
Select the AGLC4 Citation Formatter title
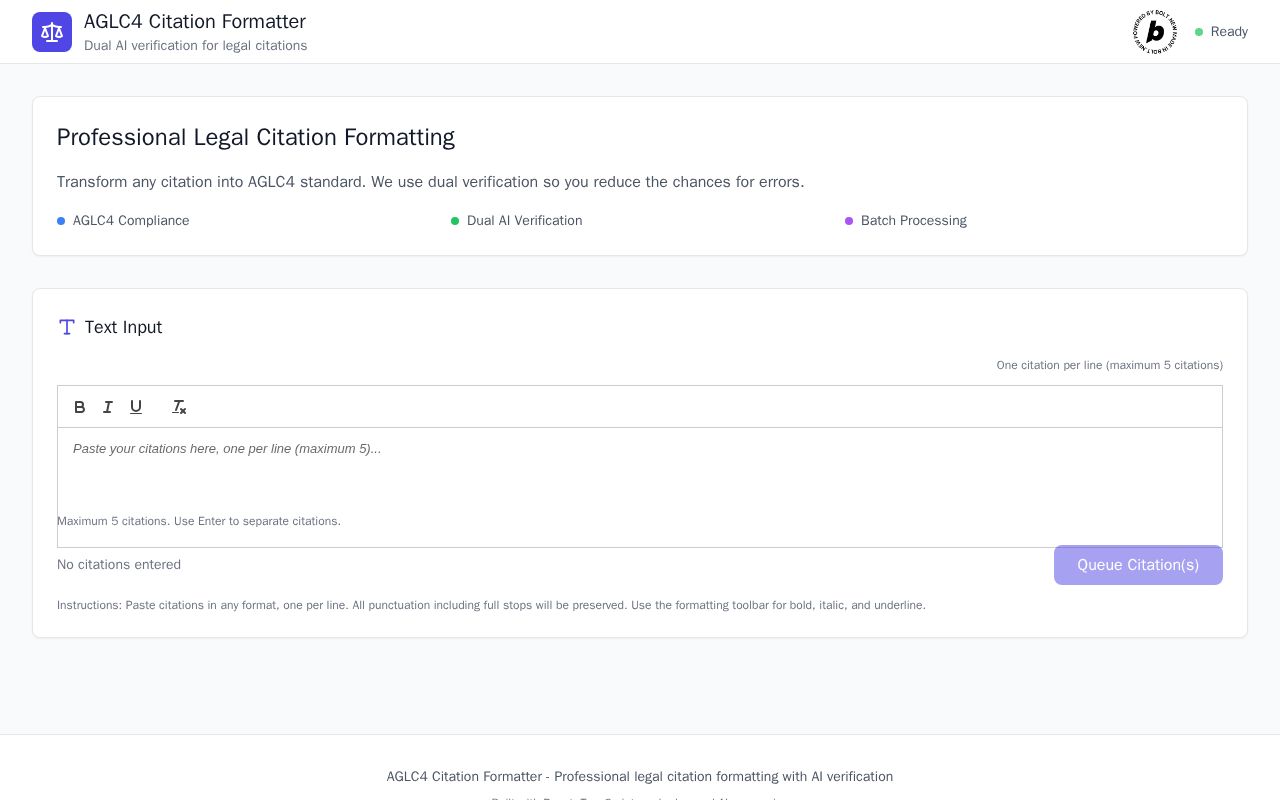(195, 21)
